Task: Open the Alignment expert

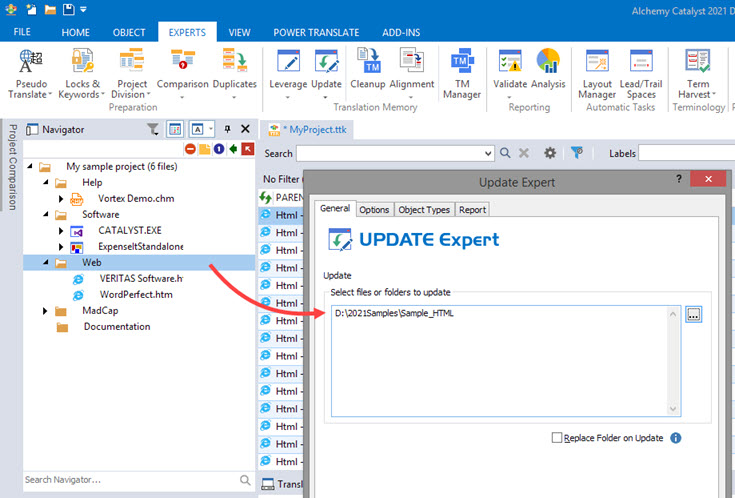Action: 412,74
